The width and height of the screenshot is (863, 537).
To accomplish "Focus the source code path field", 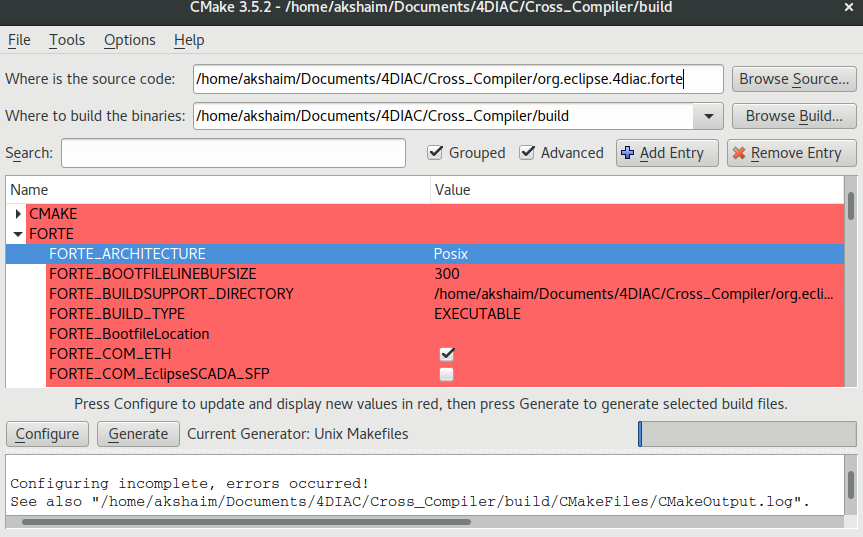I will pos(458,79).
